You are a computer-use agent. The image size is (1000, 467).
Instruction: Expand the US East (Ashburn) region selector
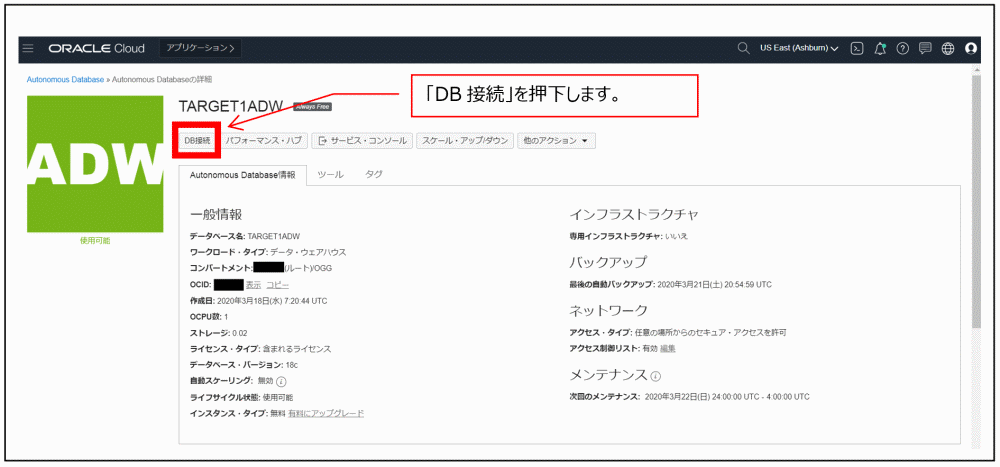[799, 48]
